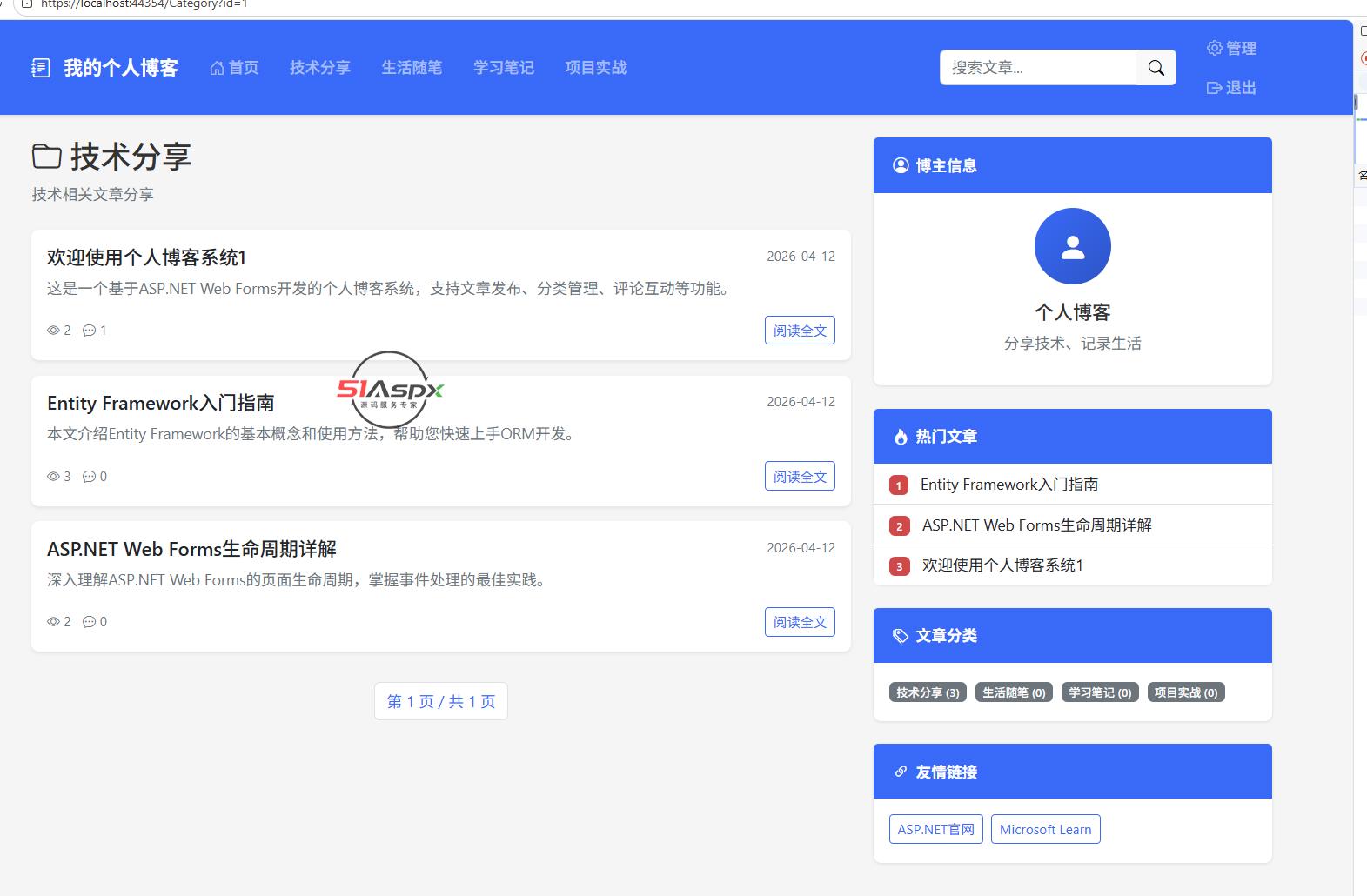Click the flame icon in 热门文章 header
The height and width of the screenshot is (896, 1367).
pos(901,437)
